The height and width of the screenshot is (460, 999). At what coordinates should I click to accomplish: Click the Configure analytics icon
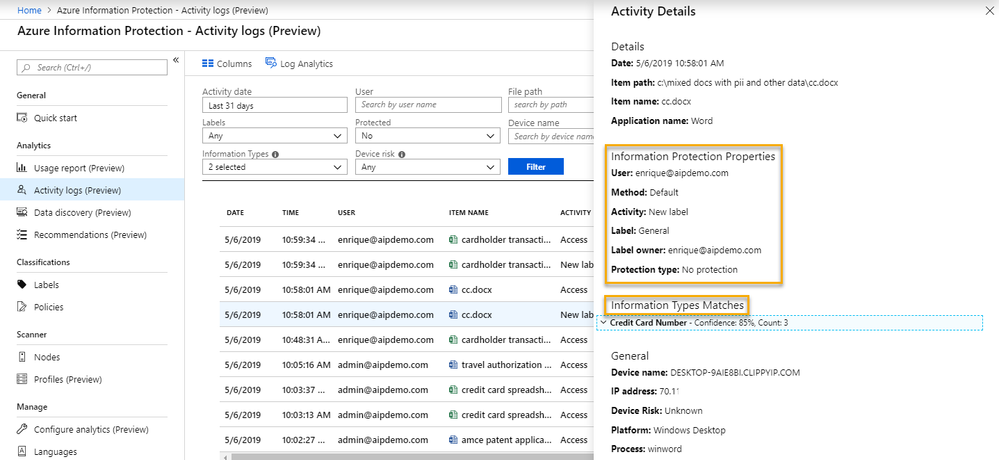[24, 429]
